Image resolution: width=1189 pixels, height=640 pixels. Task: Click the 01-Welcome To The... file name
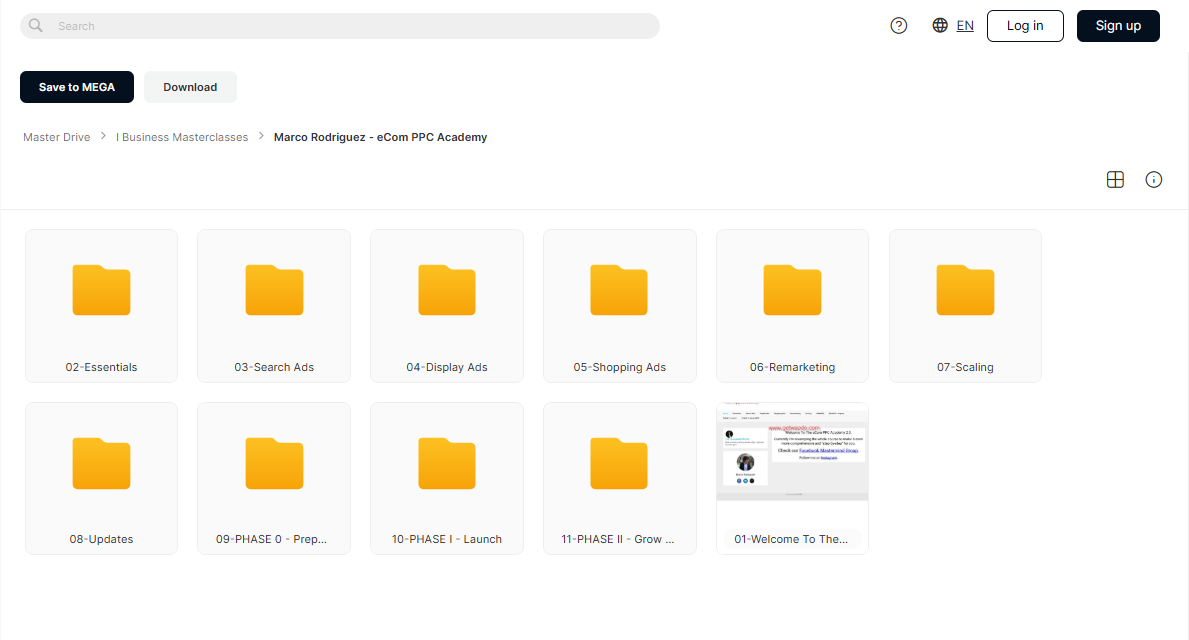click(792, 539)
